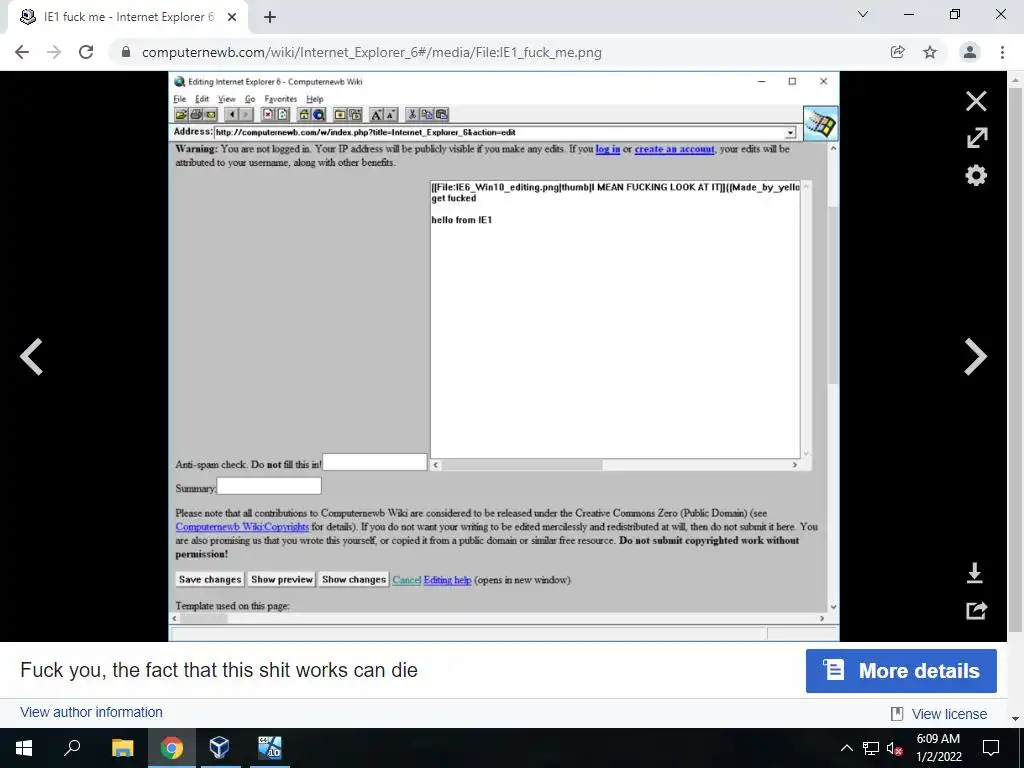Click Favorites menu in the IE1 screenshot
The width and height of the screenshot is (1024, 768).
pos(281,99)
